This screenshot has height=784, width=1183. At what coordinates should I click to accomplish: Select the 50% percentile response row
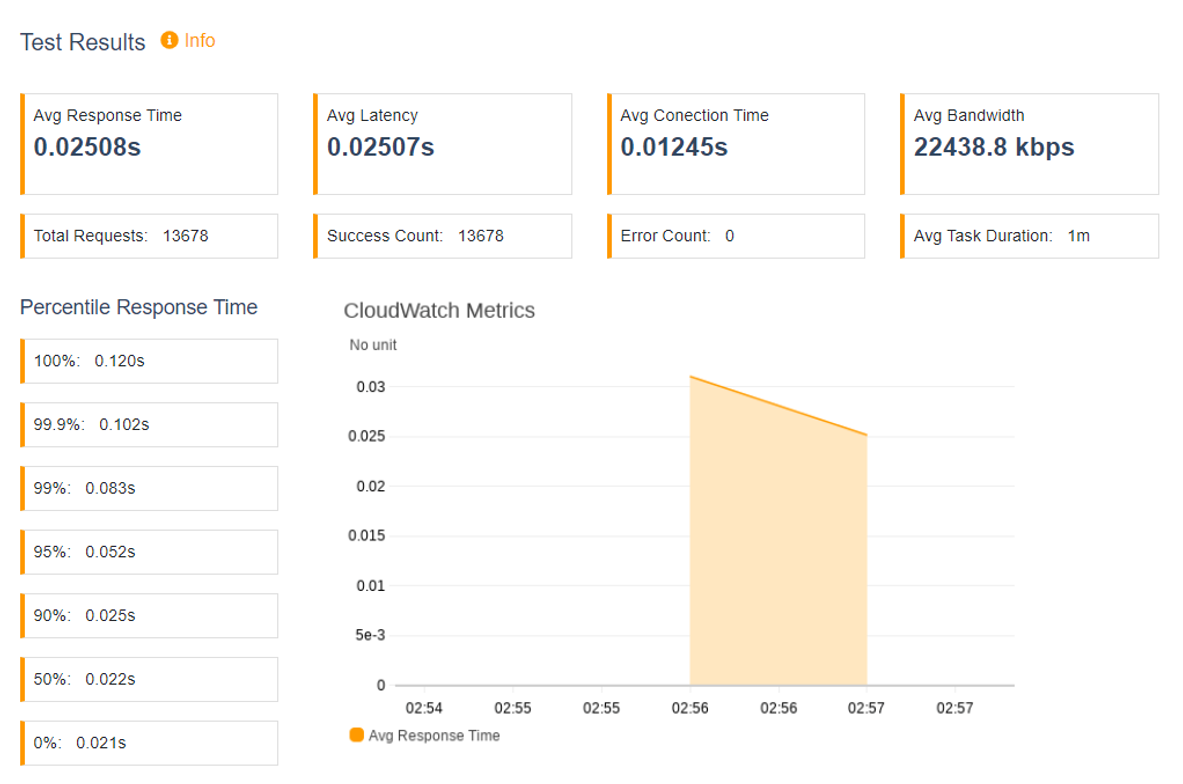pyautogui.click(x=149, y=680)
